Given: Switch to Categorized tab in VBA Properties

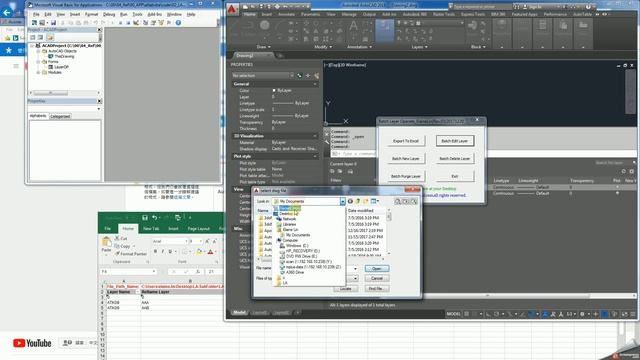Looking at the screenshot, I should [x=60, y=116].
